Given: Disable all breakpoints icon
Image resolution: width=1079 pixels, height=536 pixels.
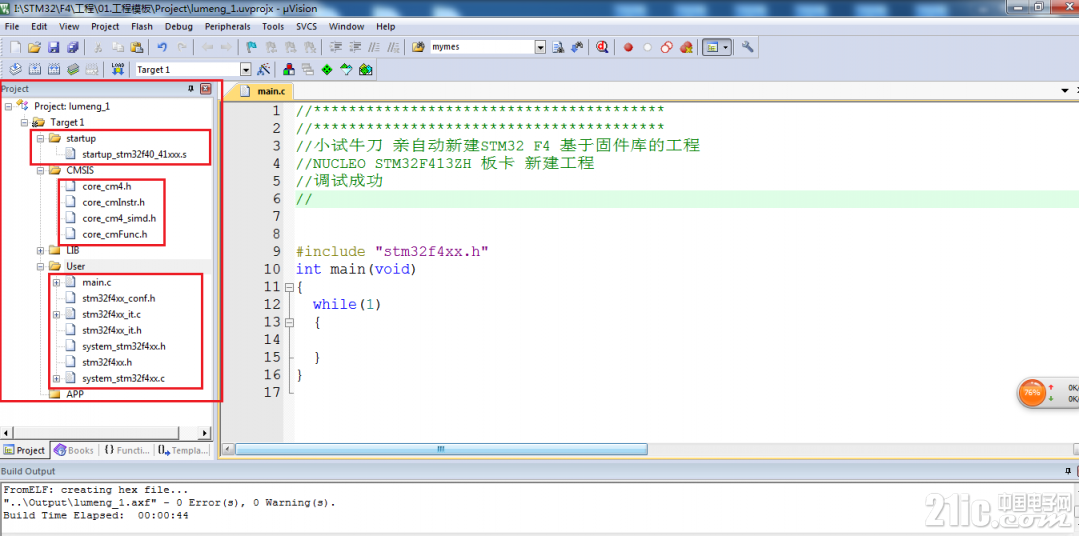Looking at the screenshot, I should coord(666,47).
